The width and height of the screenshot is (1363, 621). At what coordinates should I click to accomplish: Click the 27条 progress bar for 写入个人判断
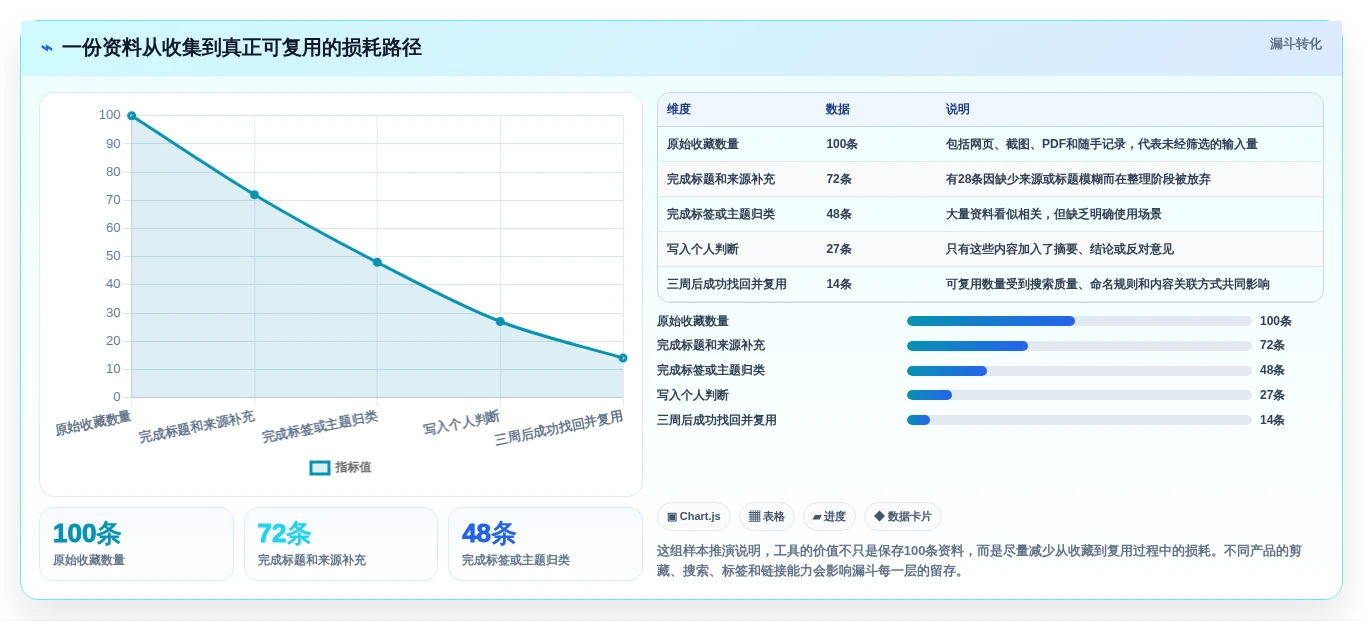[x=1079, y=395]
